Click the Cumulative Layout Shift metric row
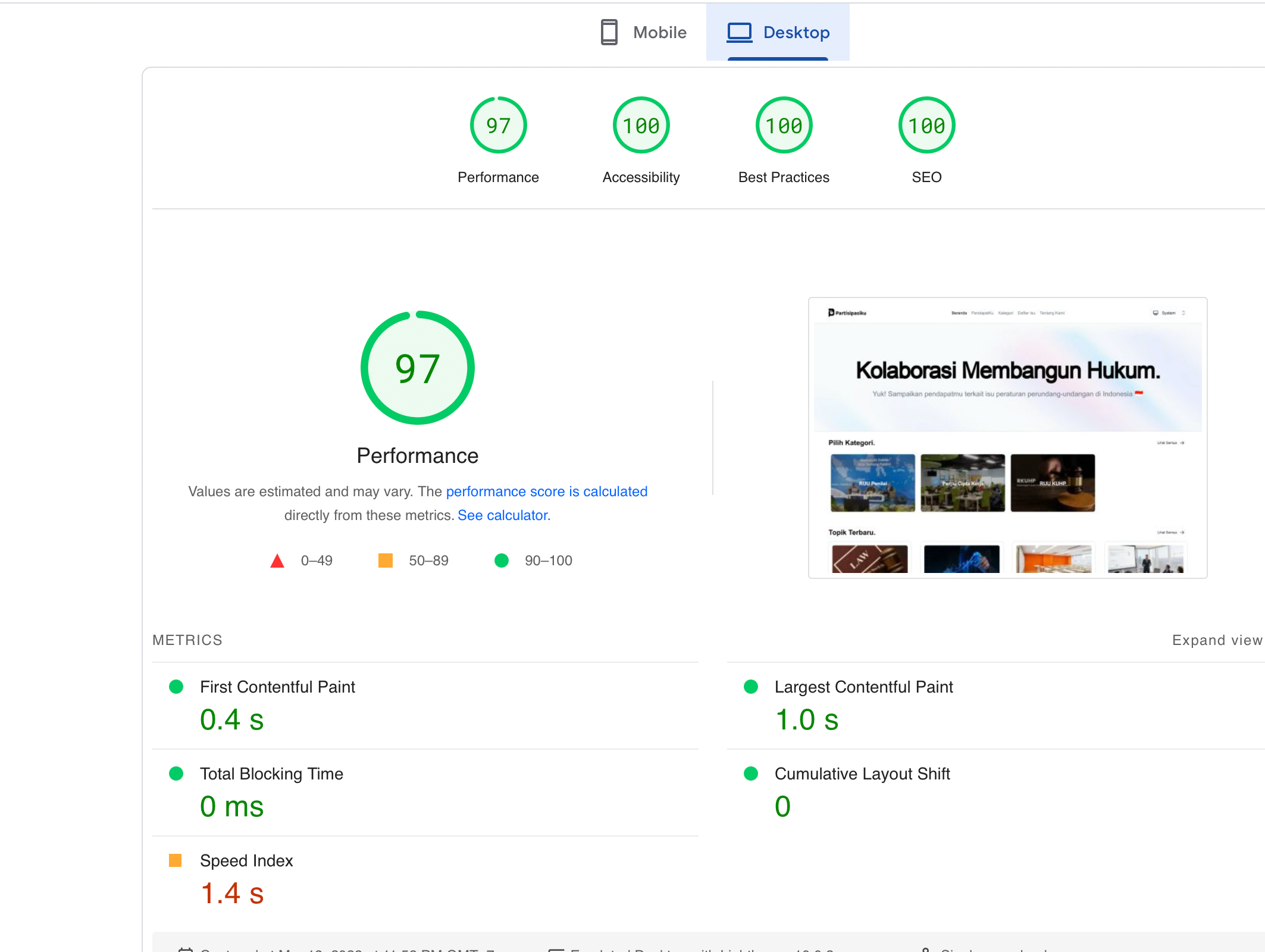This screenshot has width=1265, height=952. pyautogui.click(x=862, y=774)
